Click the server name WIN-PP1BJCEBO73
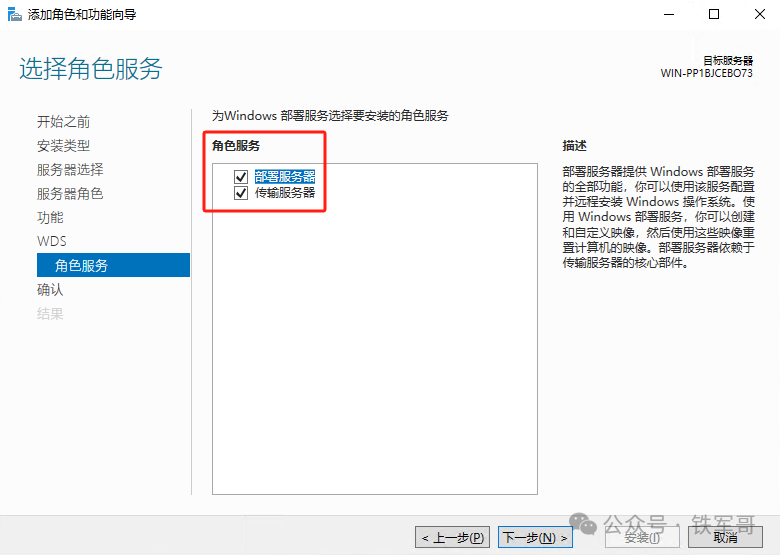This screenshot has height=555, width=780. (706, 73)
